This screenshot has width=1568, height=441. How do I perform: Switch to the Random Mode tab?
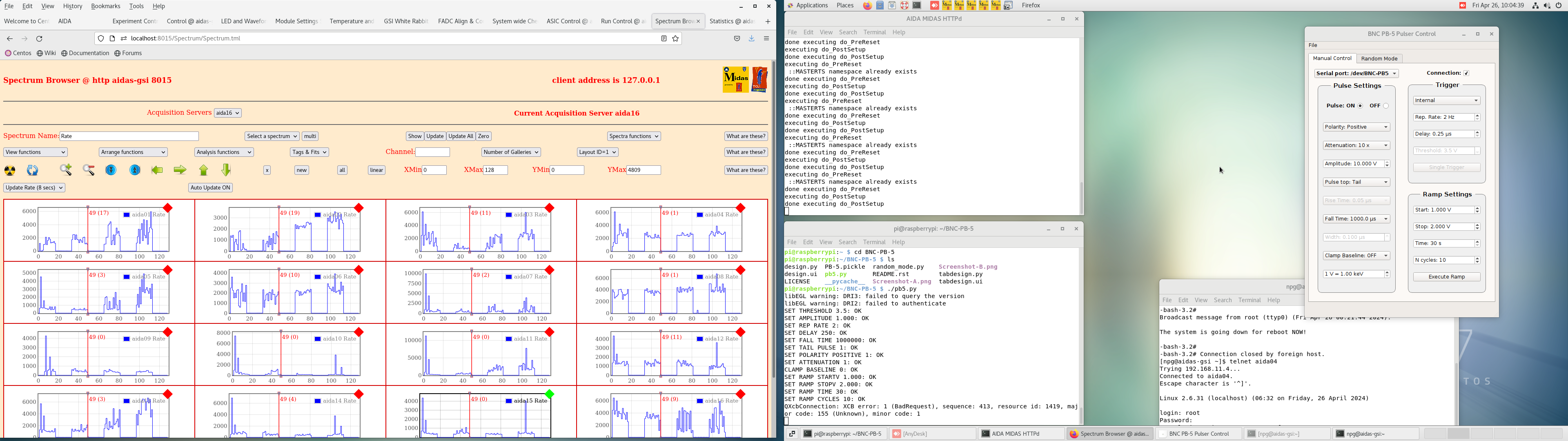[1379, 59]
